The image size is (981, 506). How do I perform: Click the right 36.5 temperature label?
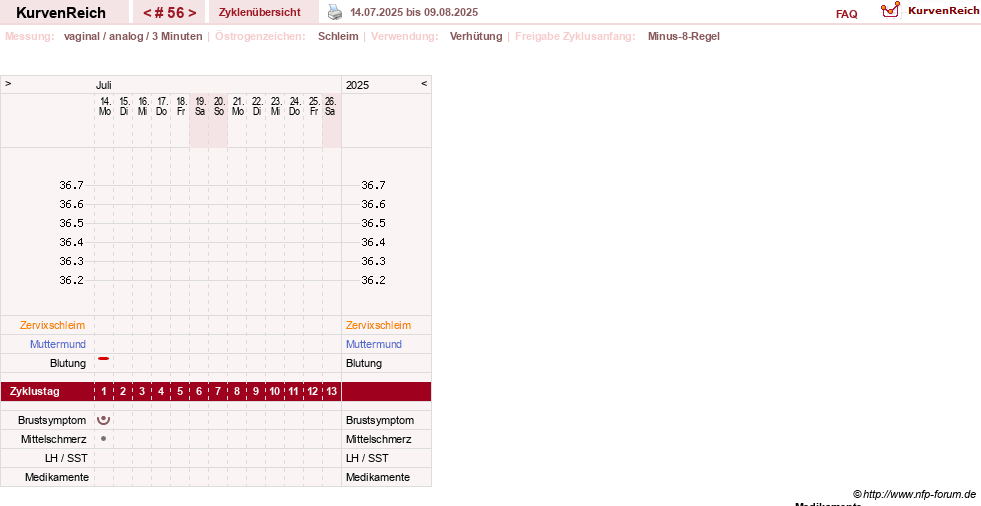coord(373,223)
